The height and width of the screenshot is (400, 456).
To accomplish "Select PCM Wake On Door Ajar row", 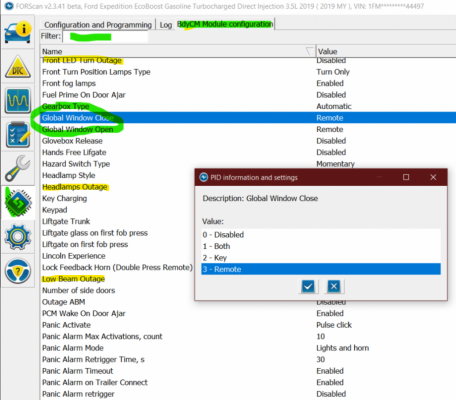I will [x=248, y=313].
